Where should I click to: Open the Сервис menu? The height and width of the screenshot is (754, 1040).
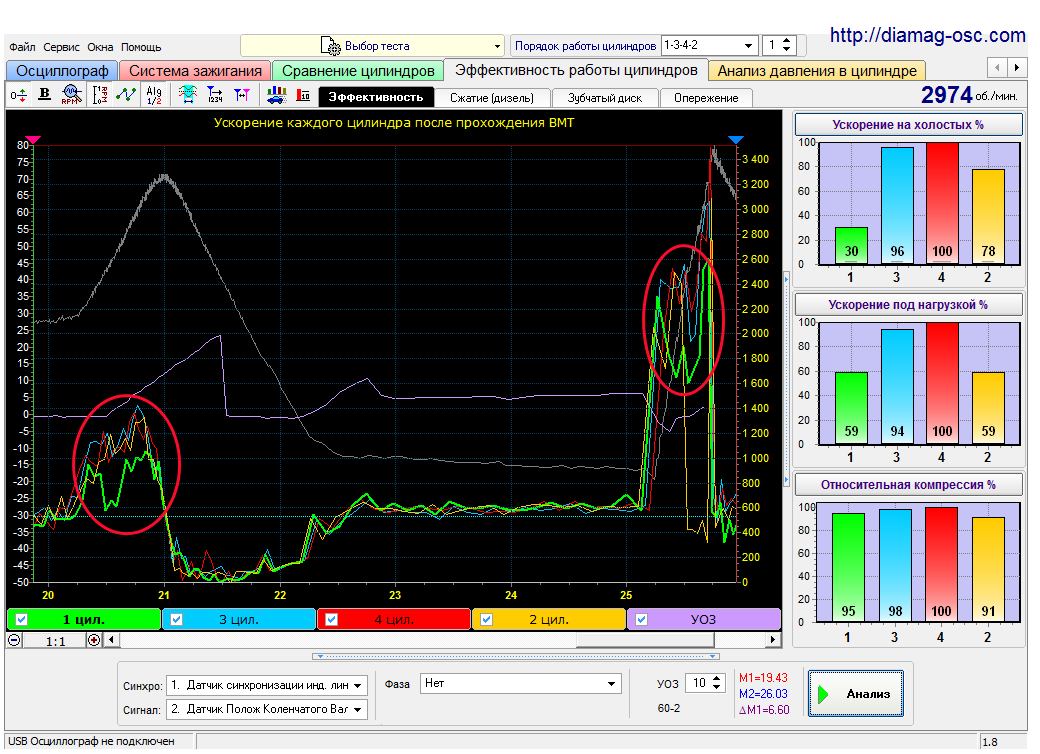coord(61,47)
